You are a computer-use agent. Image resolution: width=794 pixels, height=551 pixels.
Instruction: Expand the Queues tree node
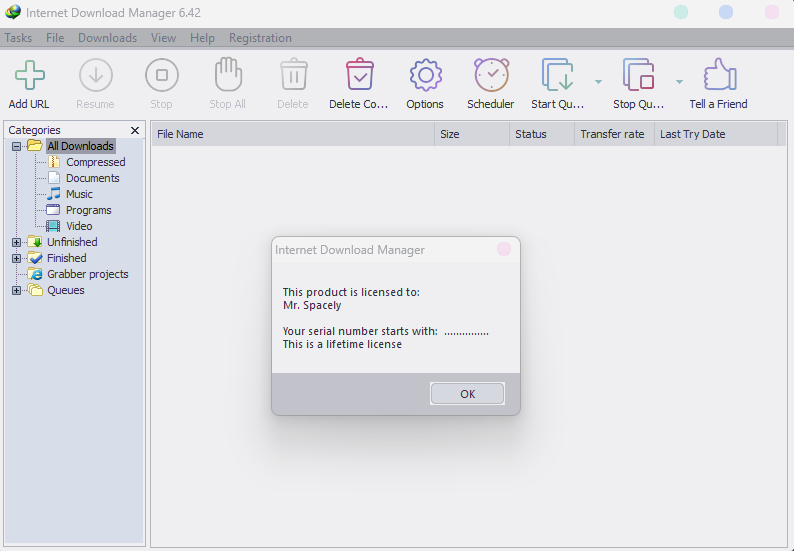(x=16, y=291)
